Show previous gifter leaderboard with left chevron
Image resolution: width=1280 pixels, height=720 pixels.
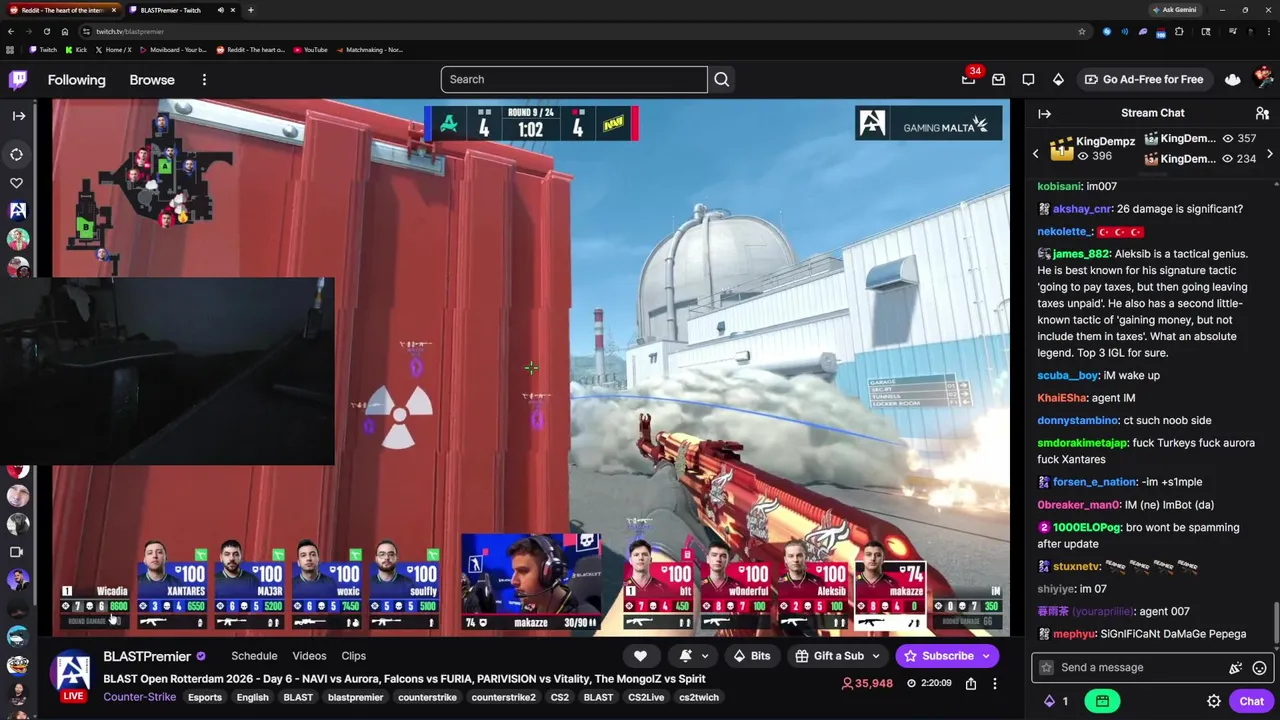click(x=1036, y=154)
